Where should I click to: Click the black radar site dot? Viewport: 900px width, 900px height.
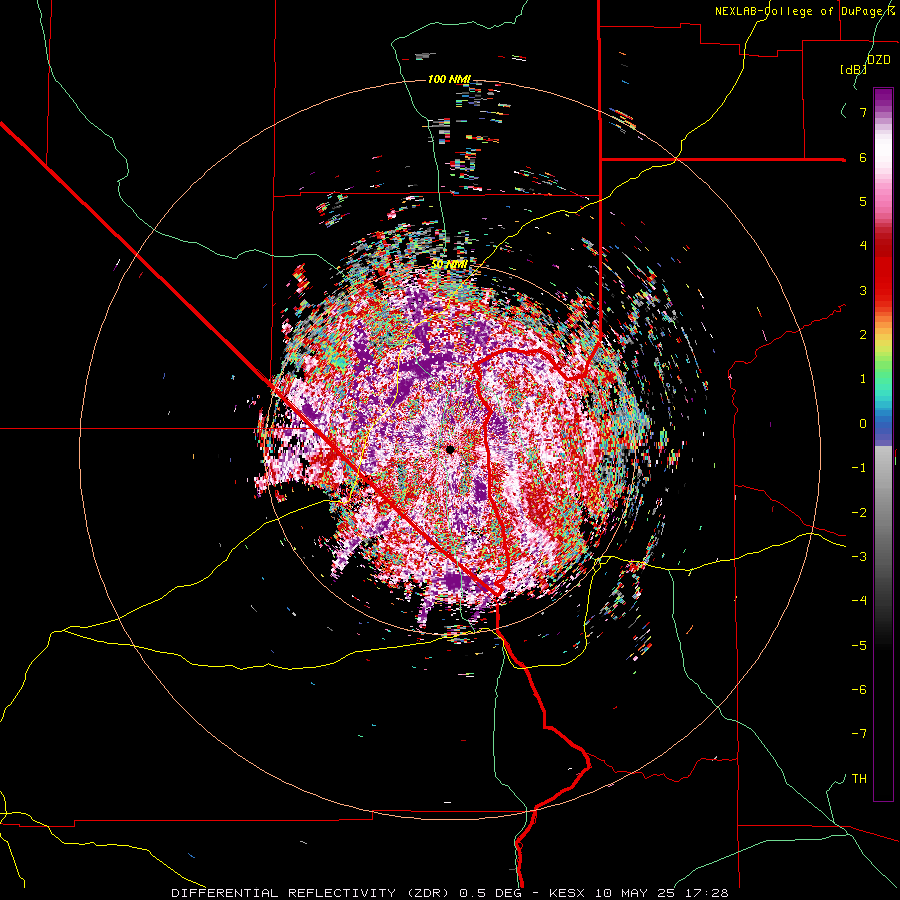[450, 449]
